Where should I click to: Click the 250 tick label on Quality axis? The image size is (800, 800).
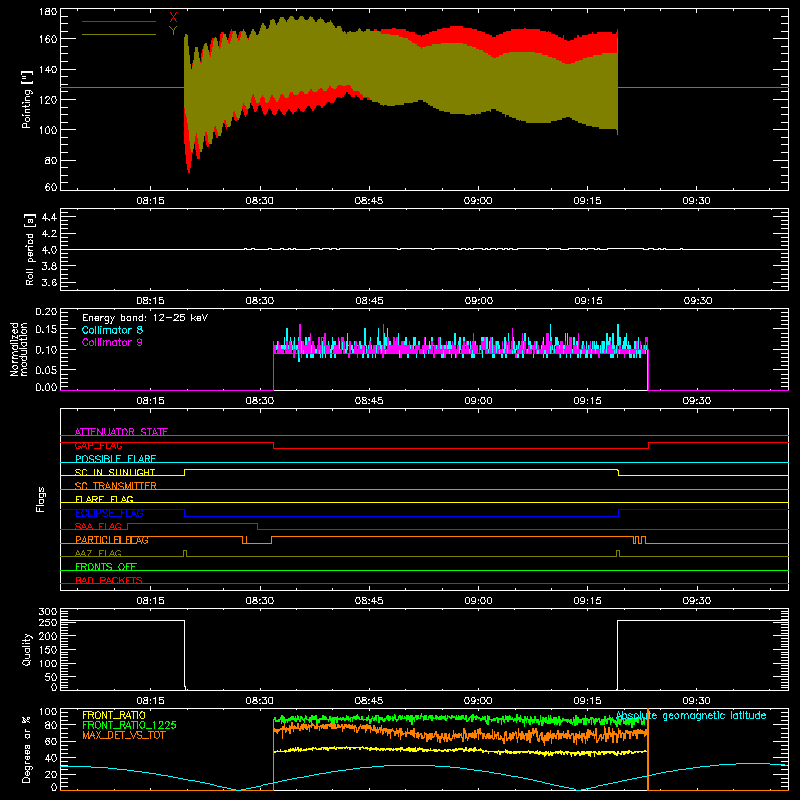[48, 623]
